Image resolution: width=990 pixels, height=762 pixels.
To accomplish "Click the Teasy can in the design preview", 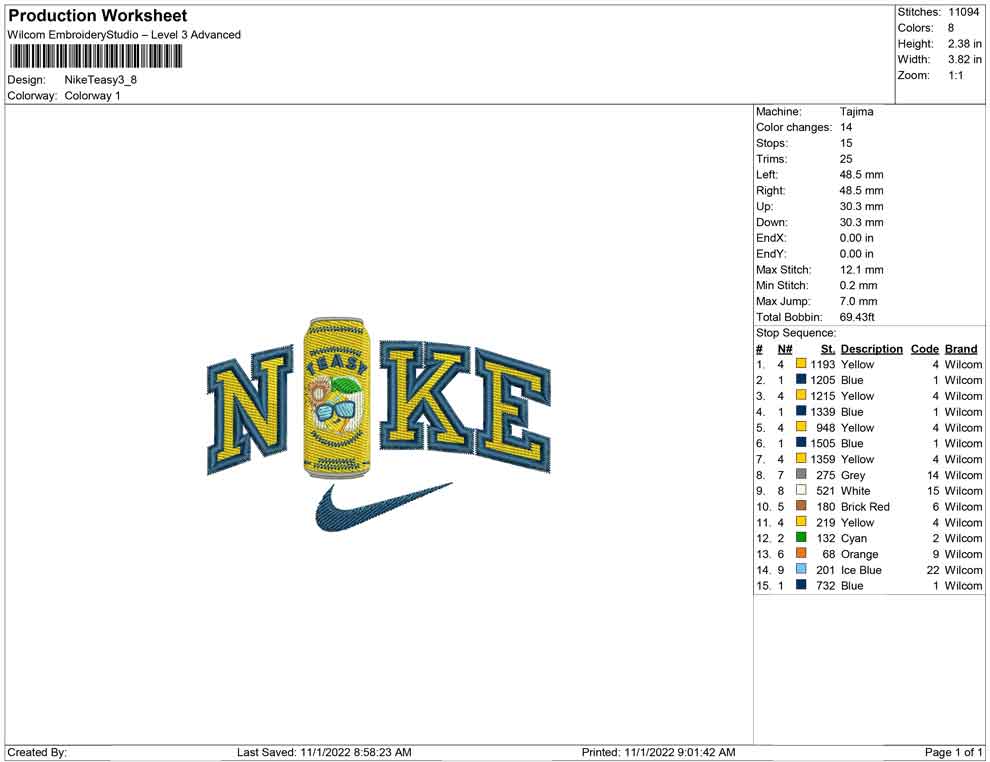I will click(x=336, y=397).
